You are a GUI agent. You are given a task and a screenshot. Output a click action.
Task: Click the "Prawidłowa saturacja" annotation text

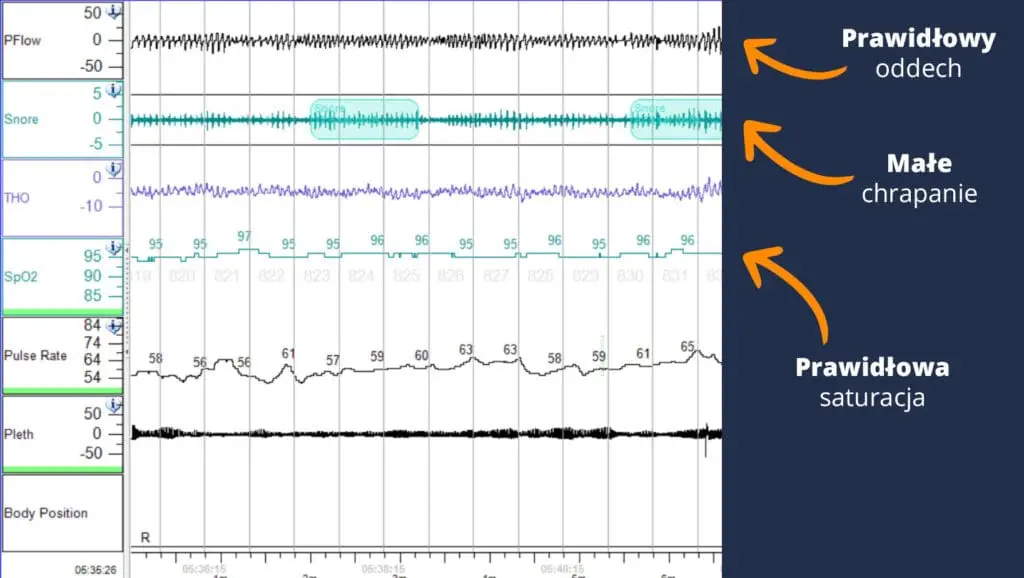(x=872, y=382)
